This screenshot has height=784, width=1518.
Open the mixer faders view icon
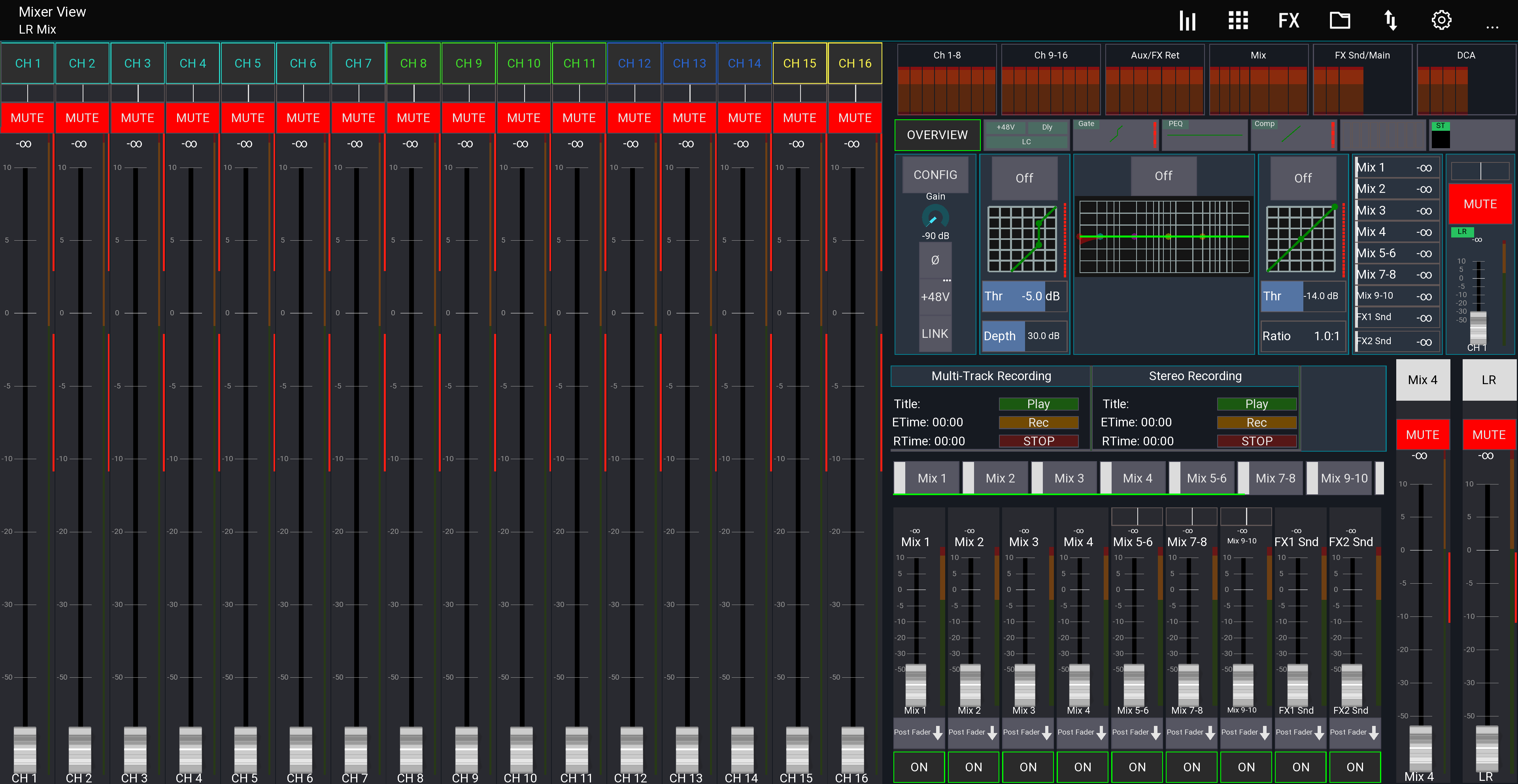click(1187, 21)
